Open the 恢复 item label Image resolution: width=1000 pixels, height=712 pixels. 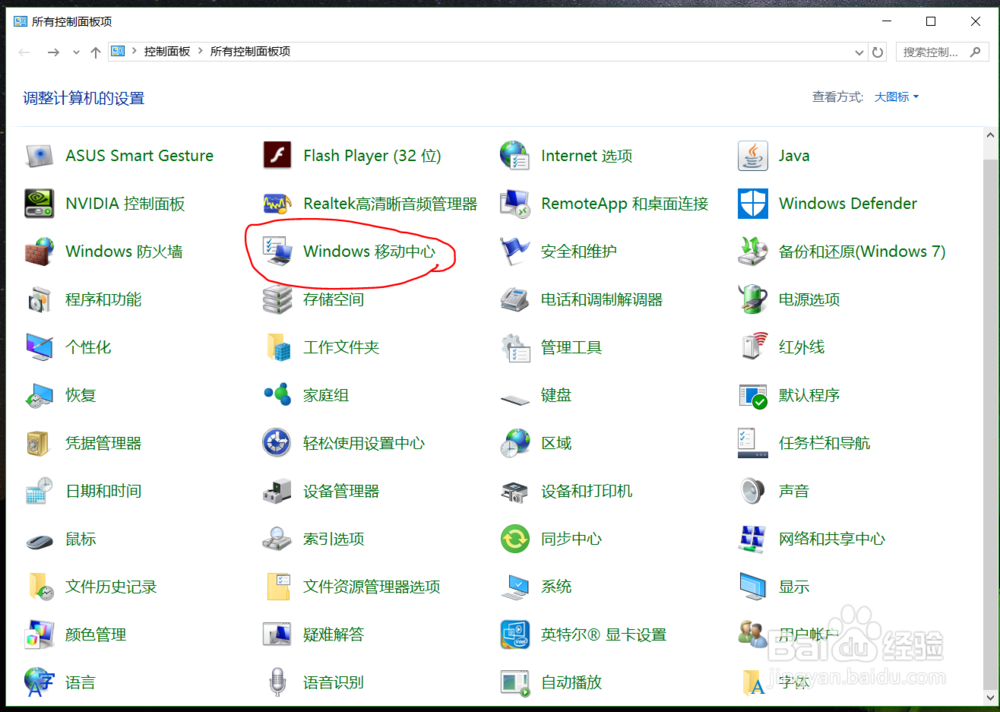(80, 395)
